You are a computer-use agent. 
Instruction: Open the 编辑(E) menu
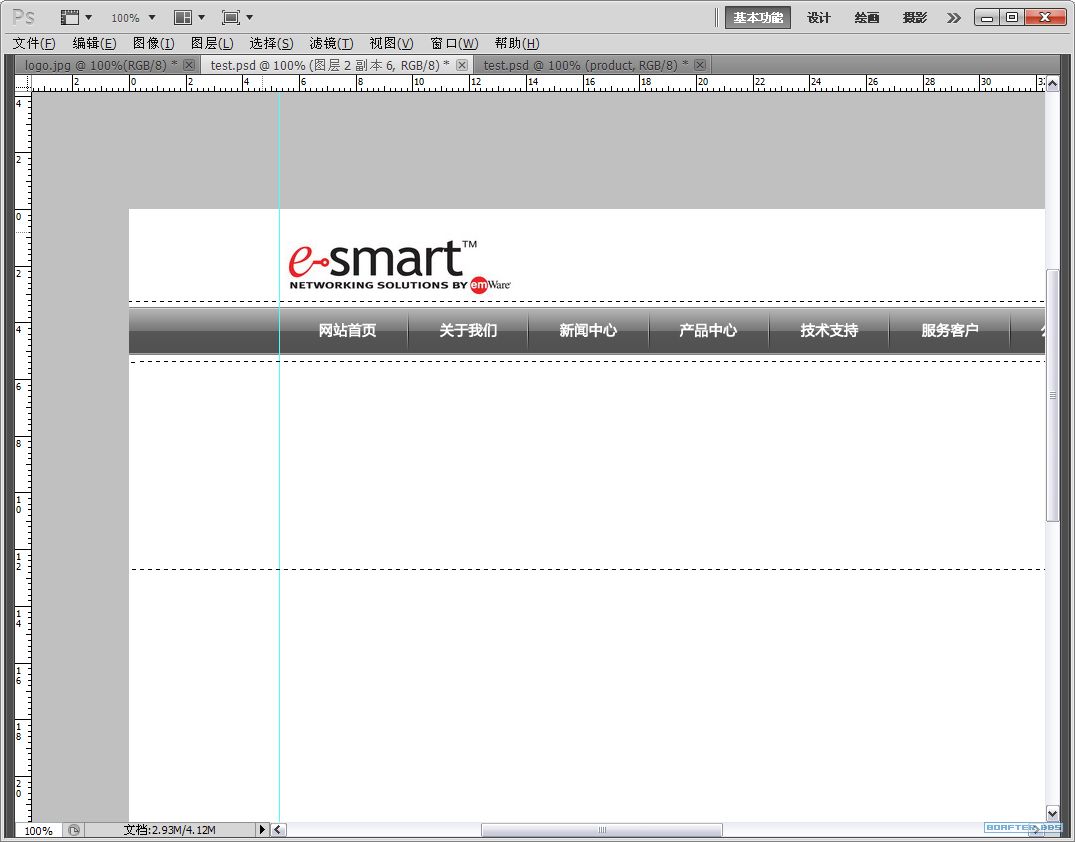(94, 43)
